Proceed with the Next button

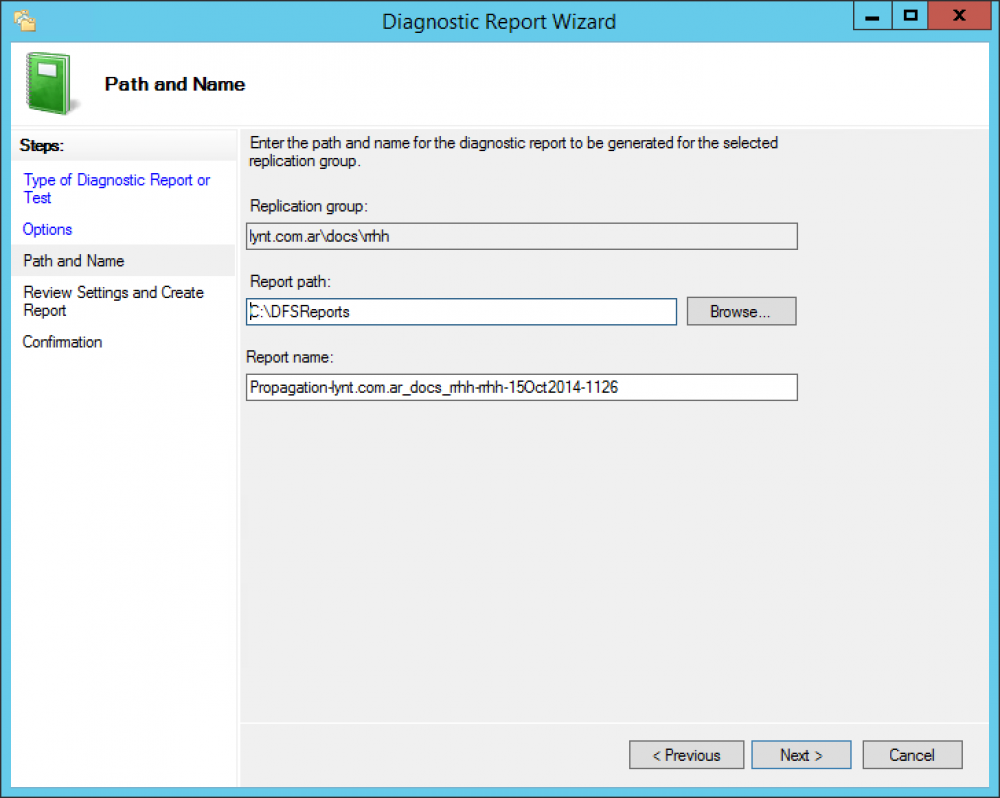[801, 755]
